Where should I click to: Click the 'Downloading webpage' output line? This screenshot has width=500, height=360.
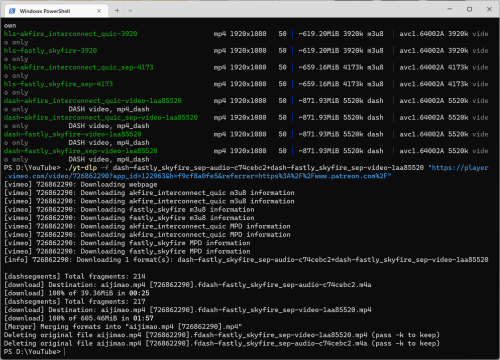81,184
